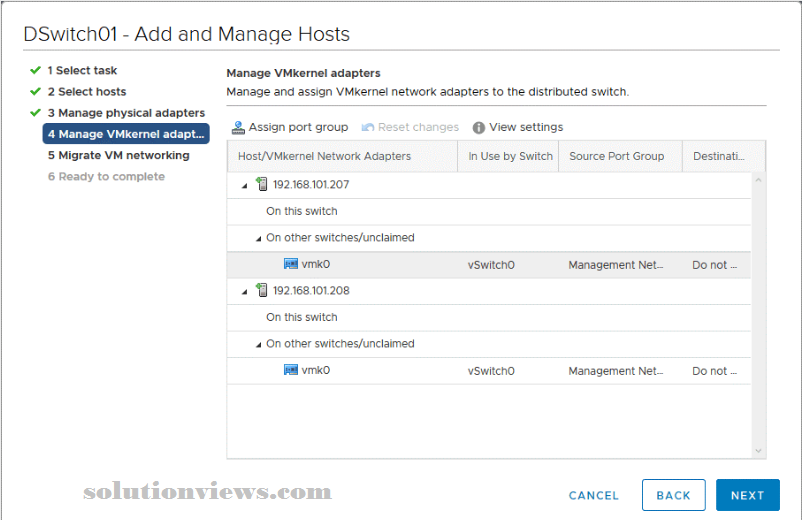The height and width of the screenshot is (520, 802).
Task: Click the NEXT button
Action: 747,495
